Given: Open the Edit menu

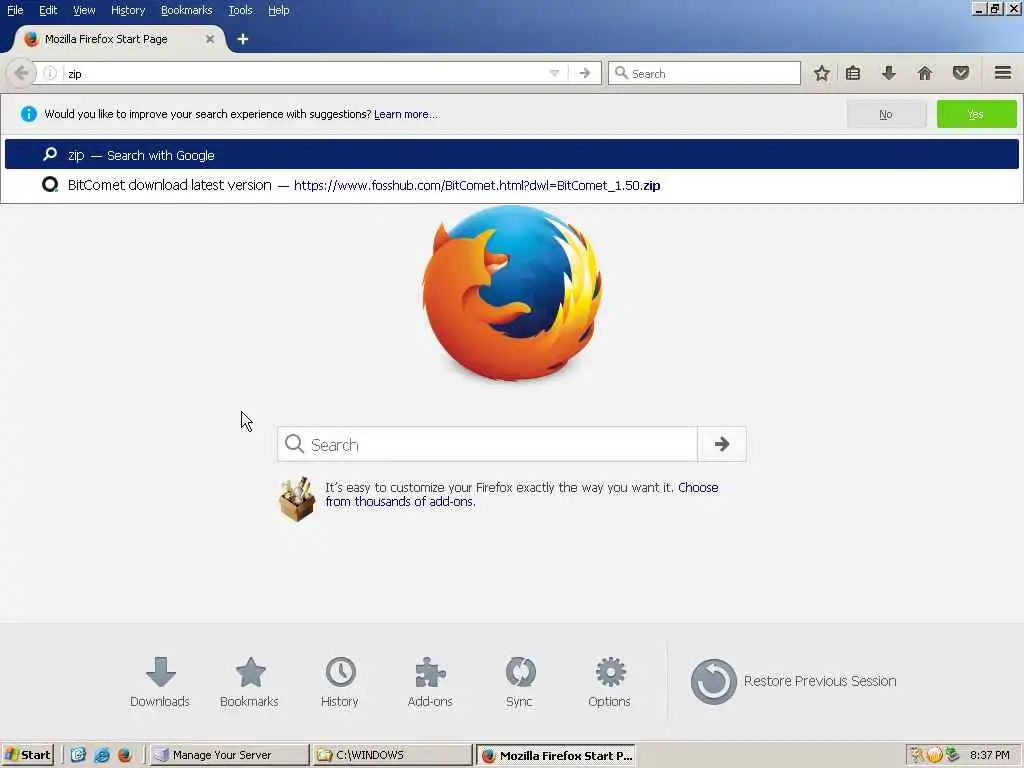Looking at the screenshot, I should pyautogui.click(x=48, y=10).
